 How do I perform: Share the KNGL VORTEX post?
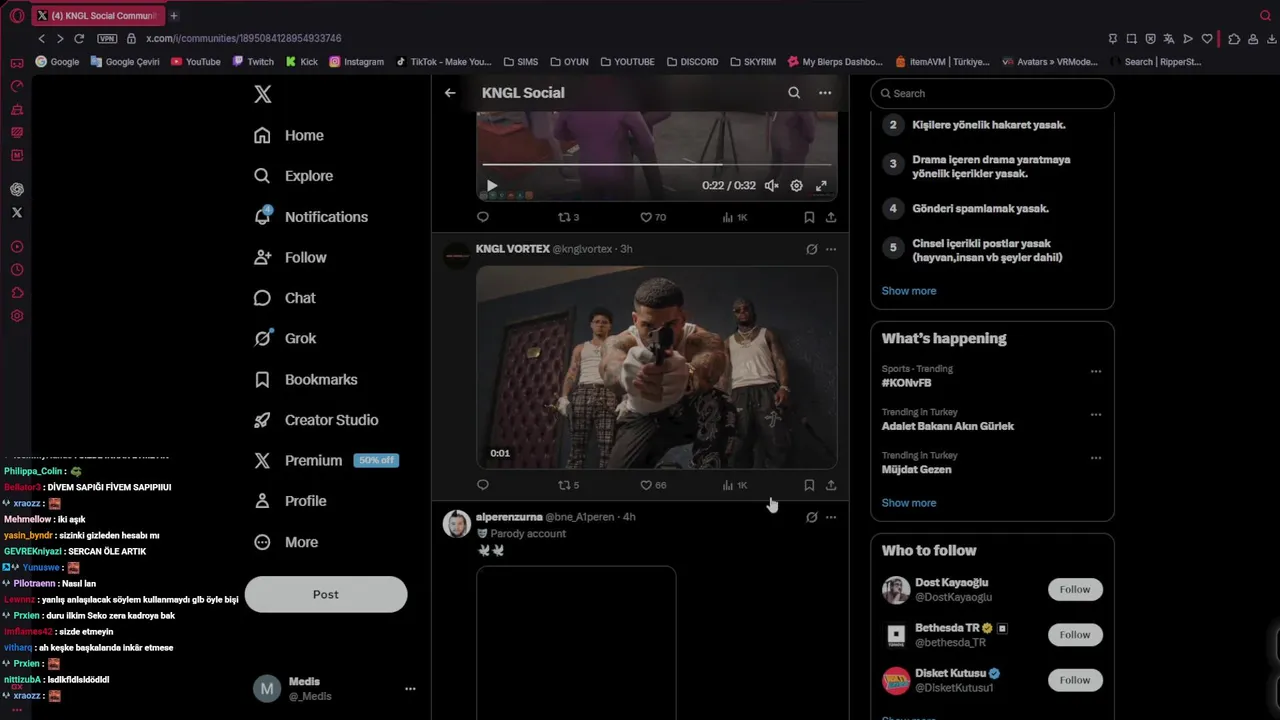(x=831, y=485)
